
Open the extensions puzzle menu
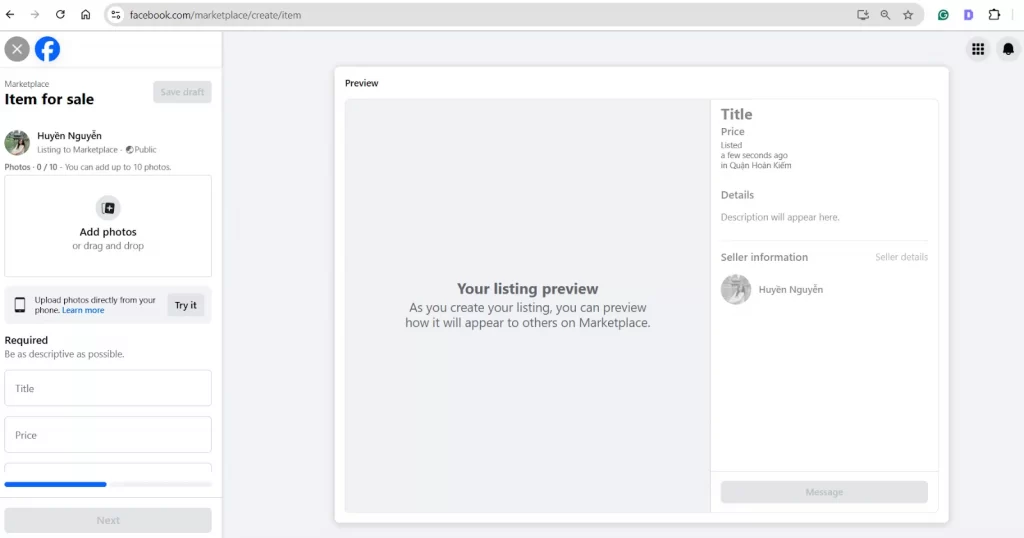994,15
